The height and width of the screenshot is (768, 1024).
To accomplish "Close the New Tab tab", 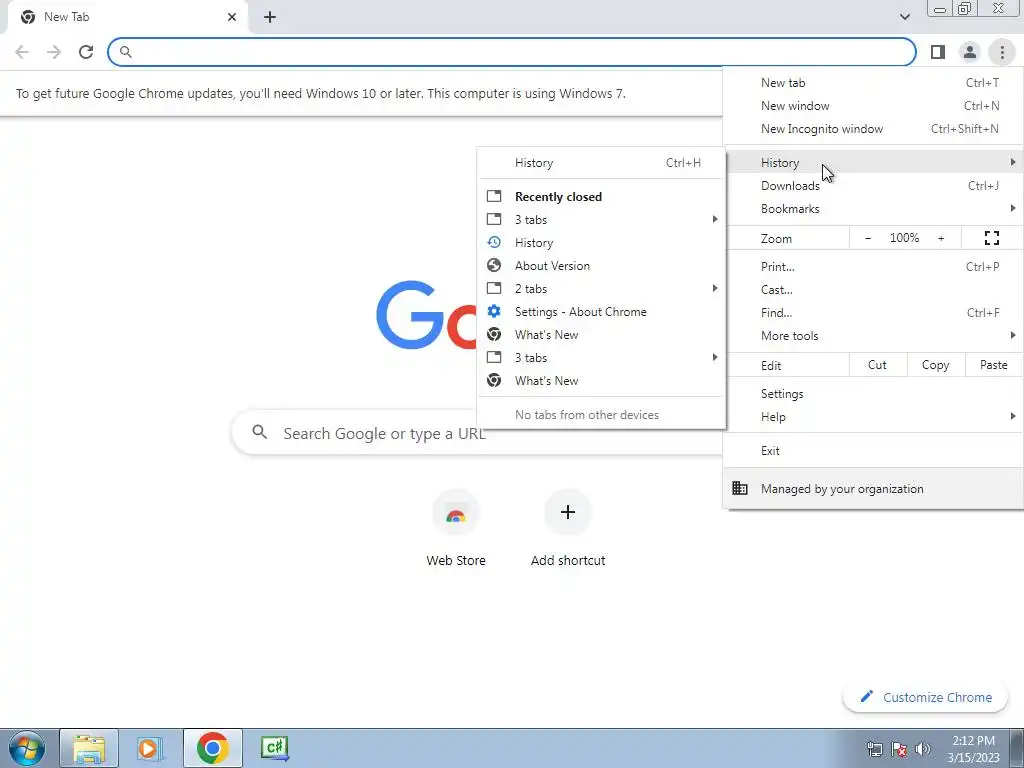I will pos(232,17).
